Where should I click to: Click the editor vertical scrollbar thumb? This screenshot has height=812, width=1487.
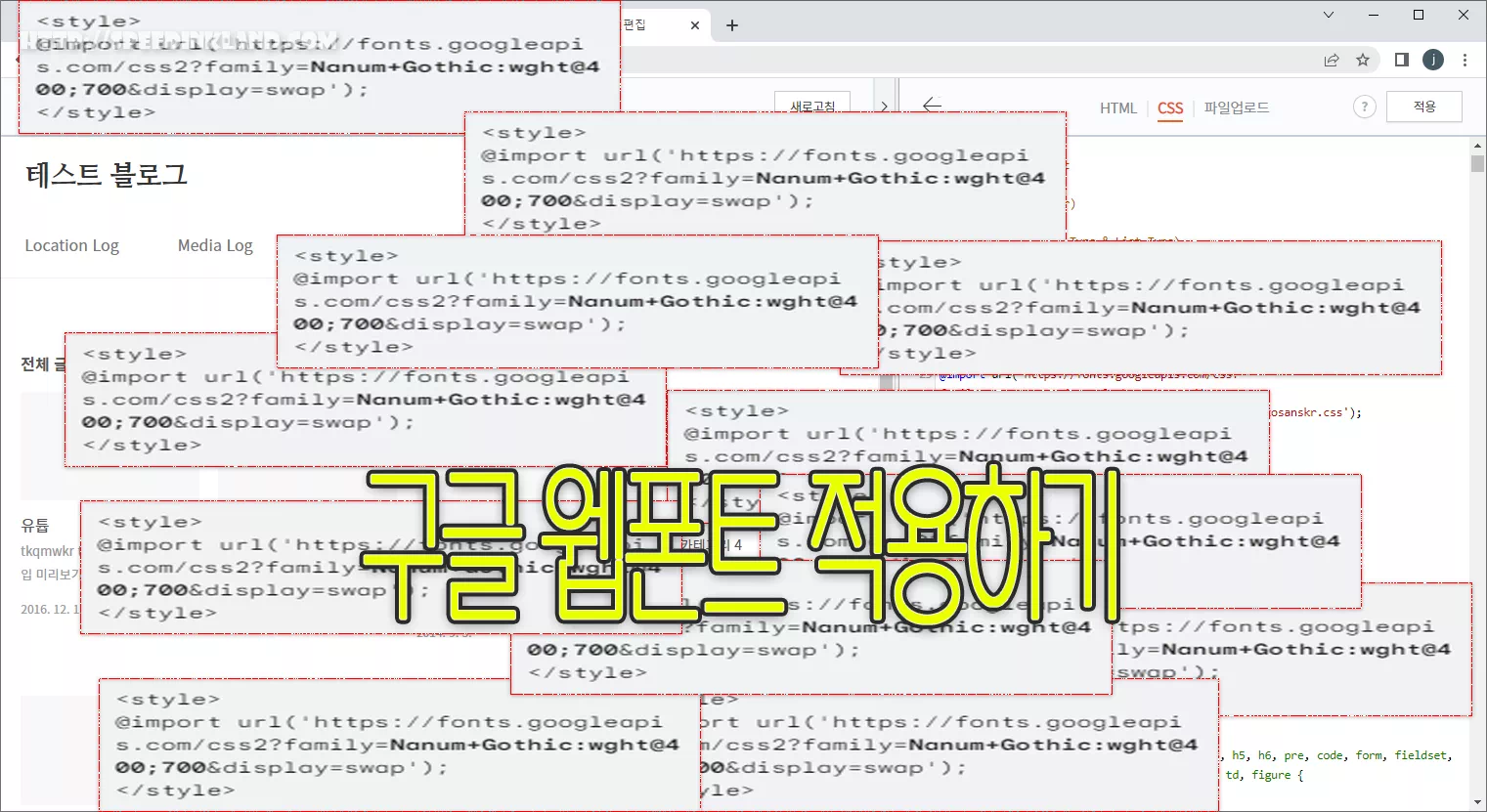(x=1477, y=164)
